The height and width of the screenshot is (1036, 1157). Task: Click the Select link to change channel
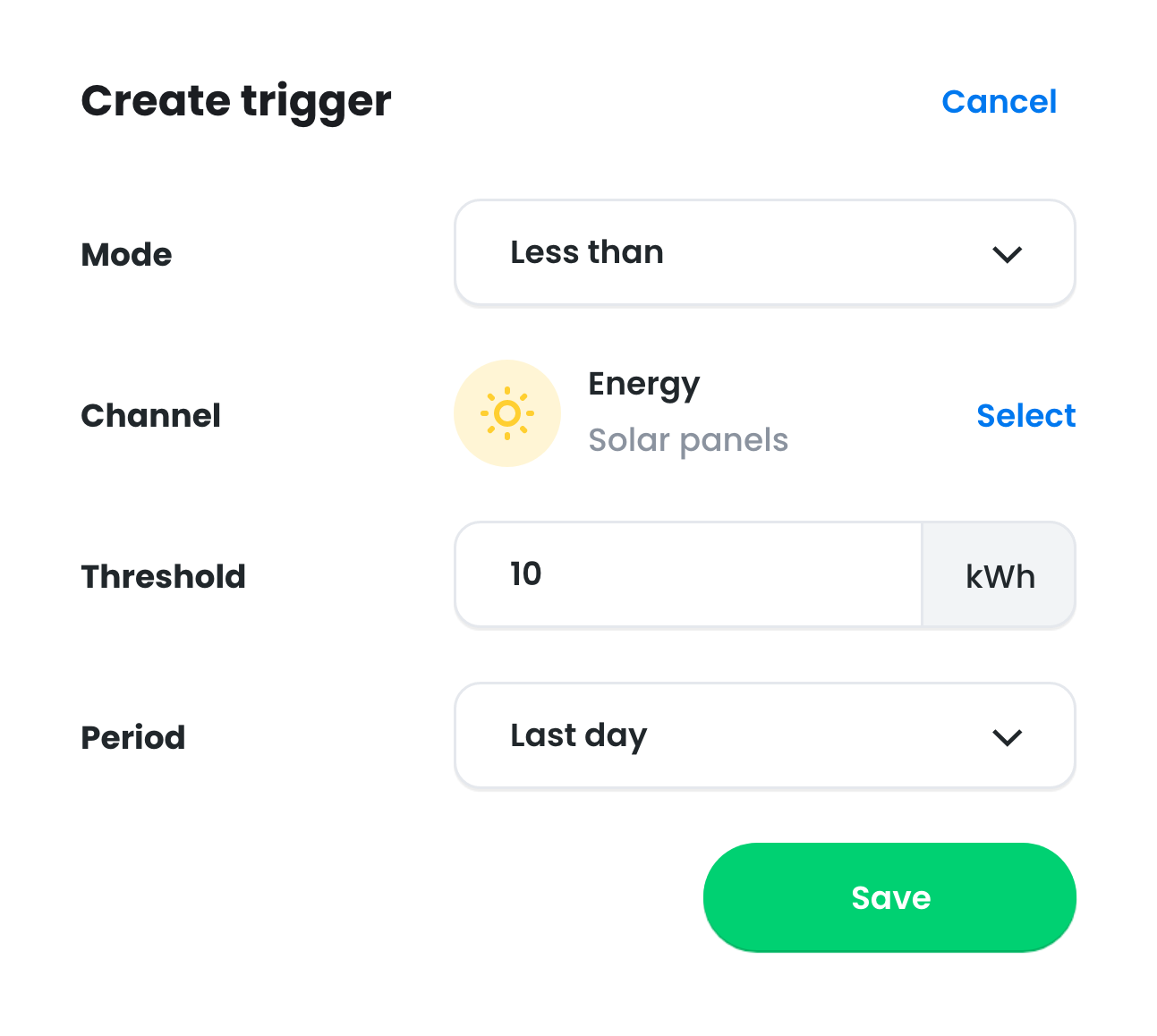(1025, 415)
